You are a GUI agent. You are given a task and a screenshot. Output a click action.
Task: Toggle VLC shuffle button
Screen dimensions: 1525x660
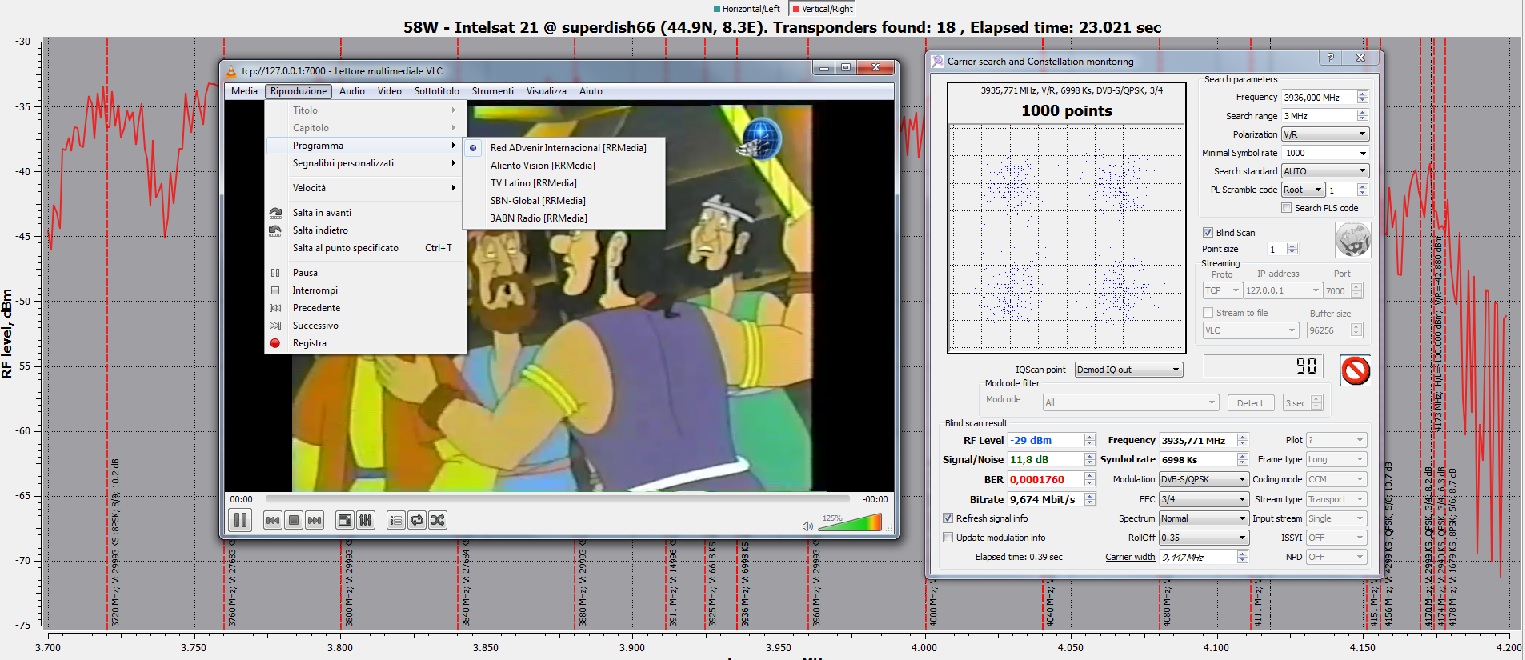click(x=437, y=520)
